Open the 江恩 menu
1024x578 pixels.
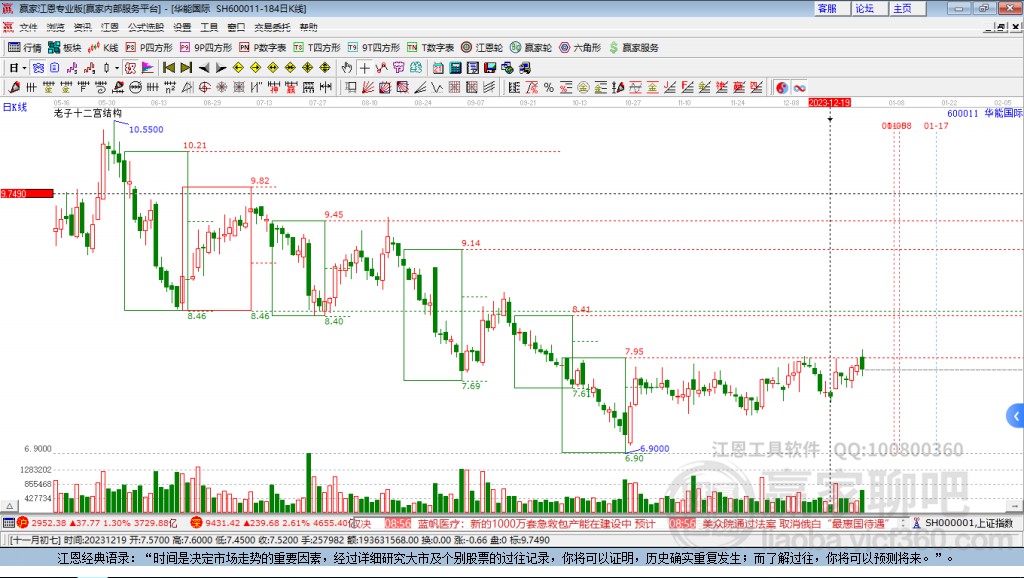pyautogui.click(x=110, y=27)
